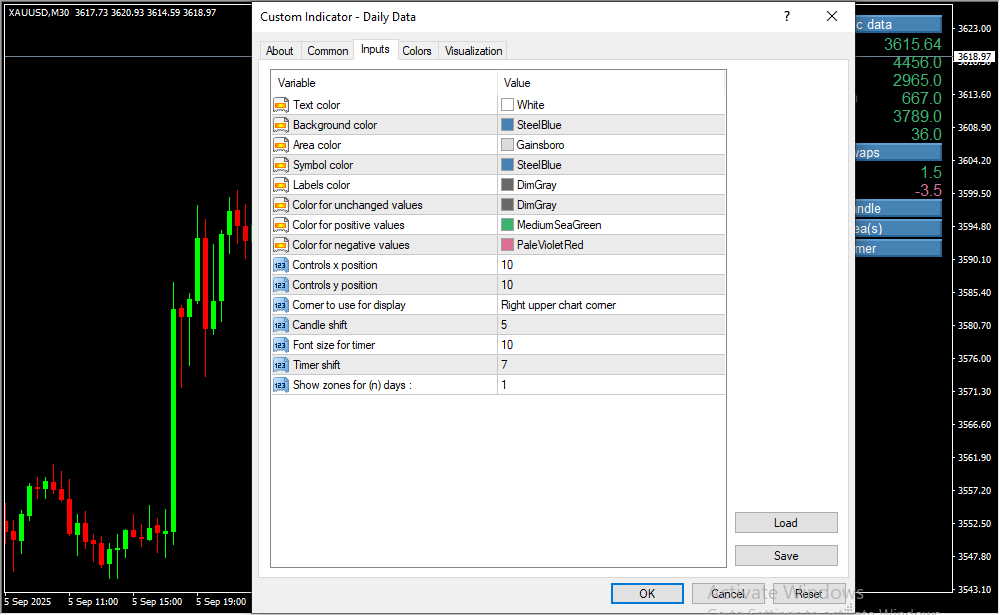Click the Area color row icon
This screenshot has width=1000, height=615.
[x=281, y=145]
